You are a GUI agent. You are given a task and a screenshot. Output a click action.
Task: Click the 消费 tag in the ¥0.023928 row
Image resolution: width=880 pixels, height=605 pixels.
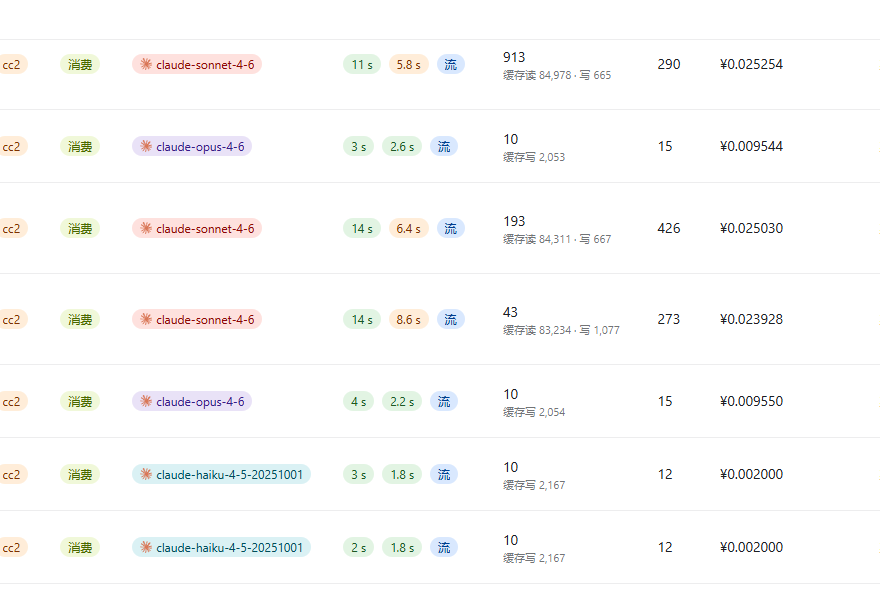coord(80,319)
